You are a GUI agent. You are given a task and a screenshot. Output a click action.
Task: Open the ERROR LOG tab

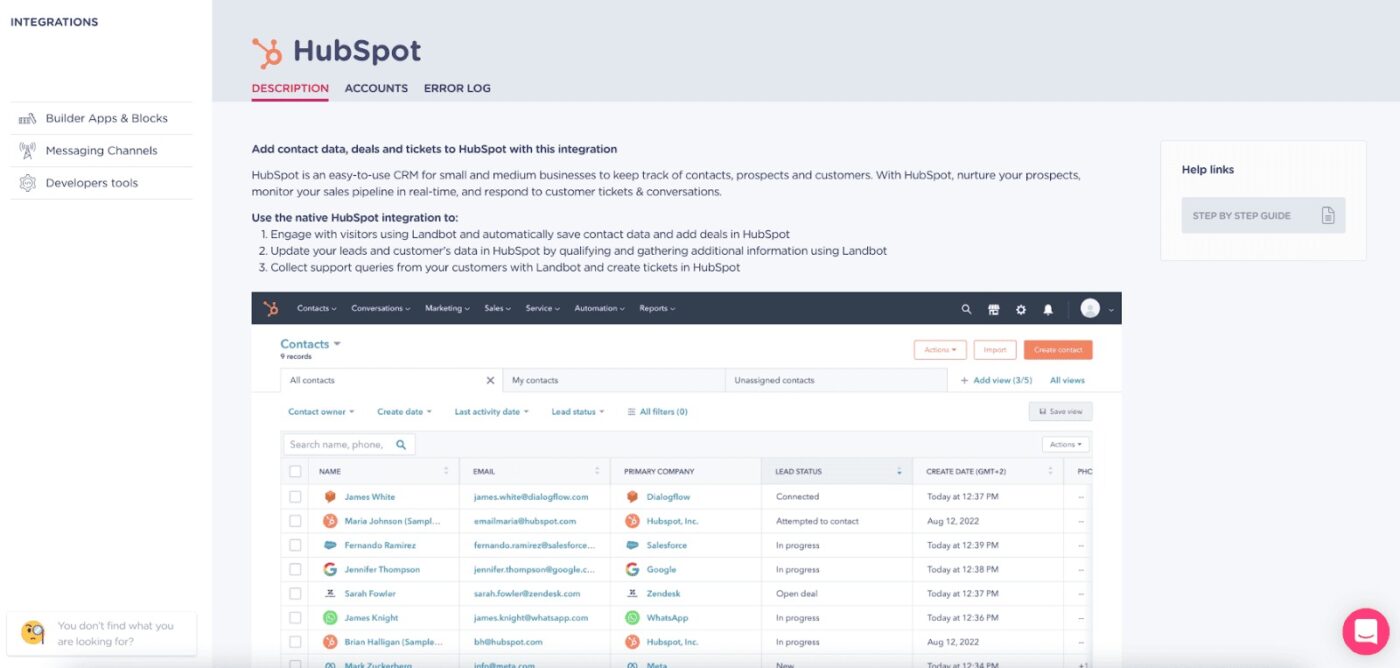tap(457, 88)
